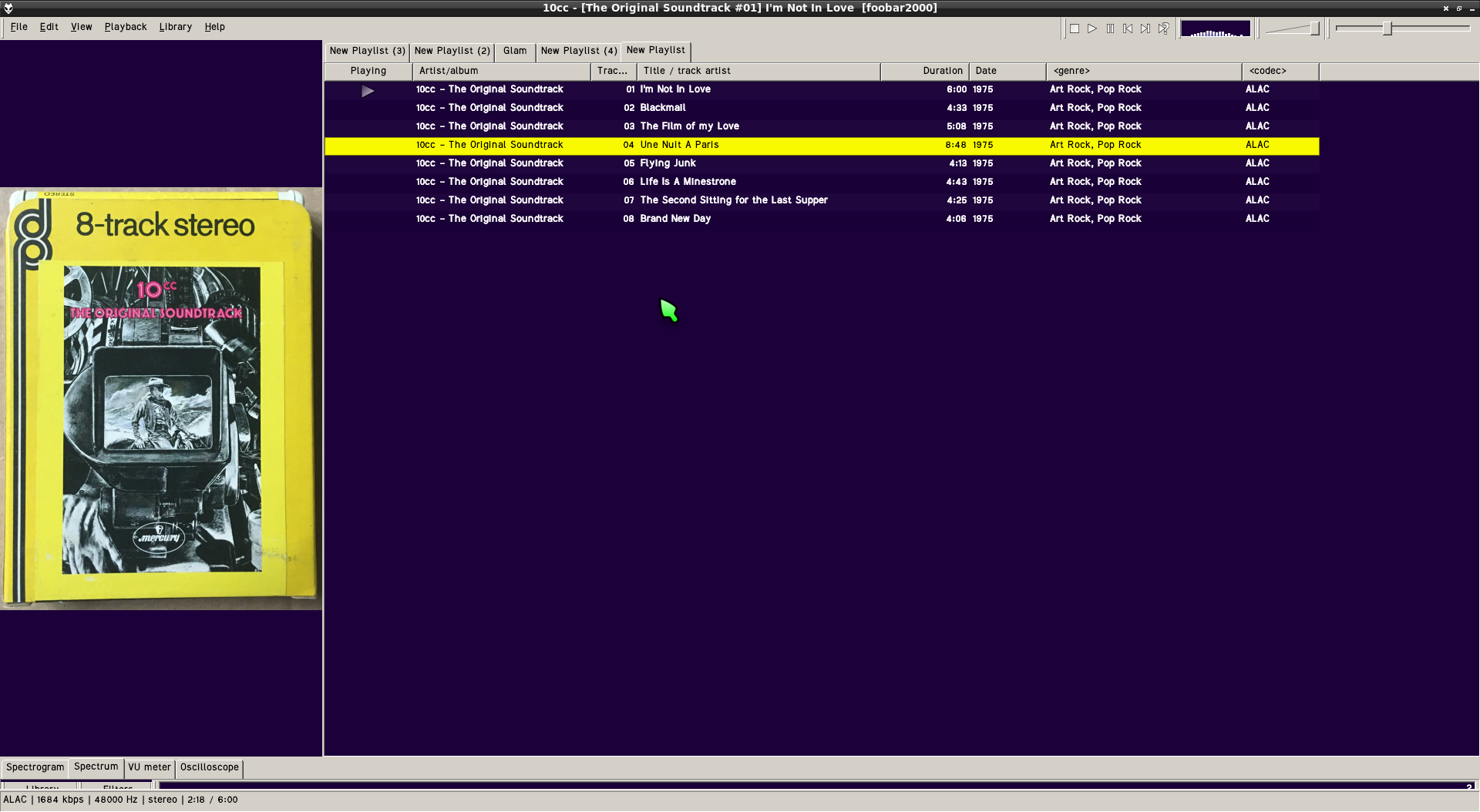Click the mini spectrum visualizer in the toolbar
The width and height of the screenshot is (1480, 812).
click(1216, 29)
